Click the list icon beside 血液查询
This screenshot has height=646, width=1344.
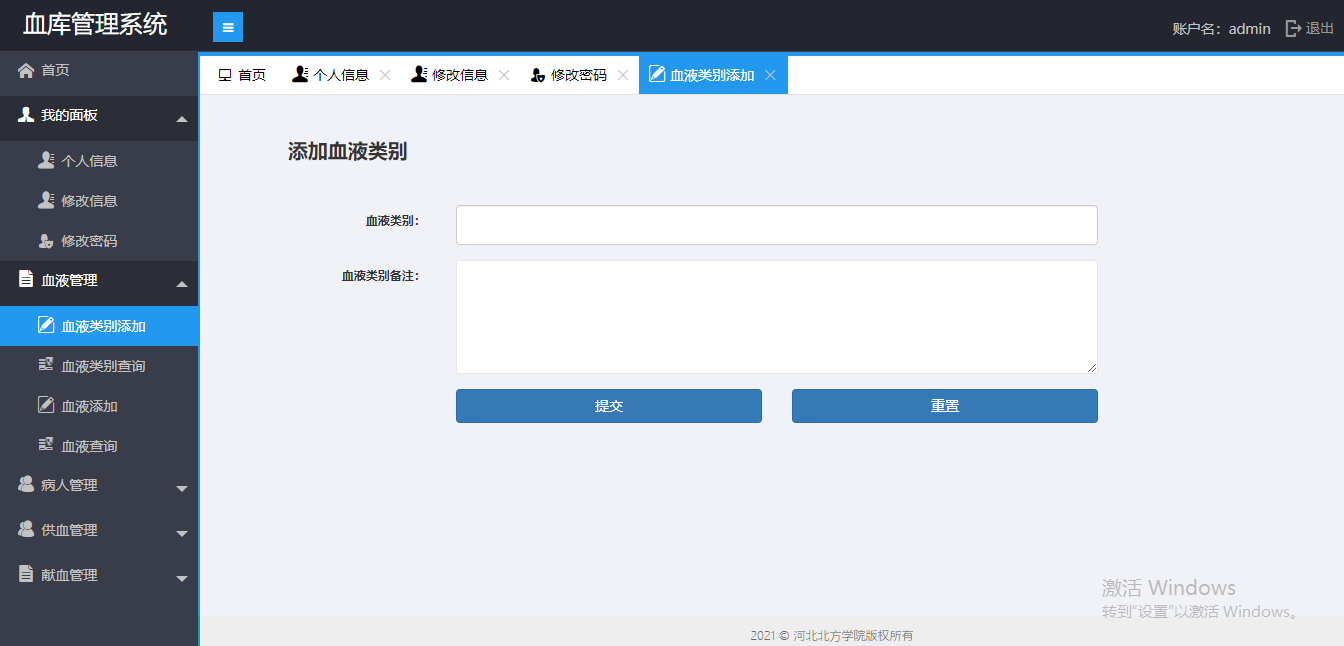[46, 445]
